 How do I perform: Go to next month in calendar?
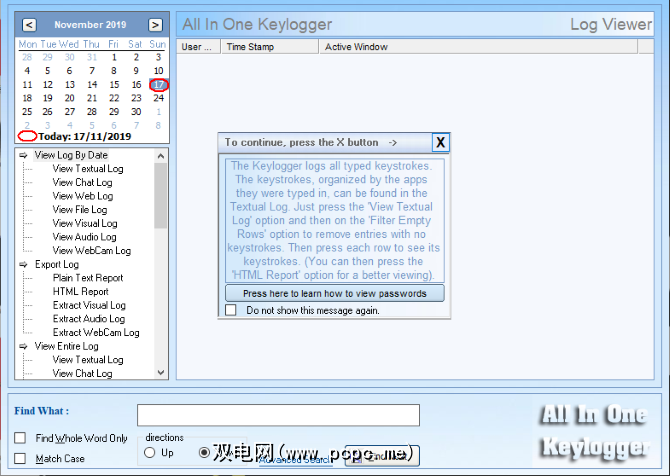coord(155,25)
